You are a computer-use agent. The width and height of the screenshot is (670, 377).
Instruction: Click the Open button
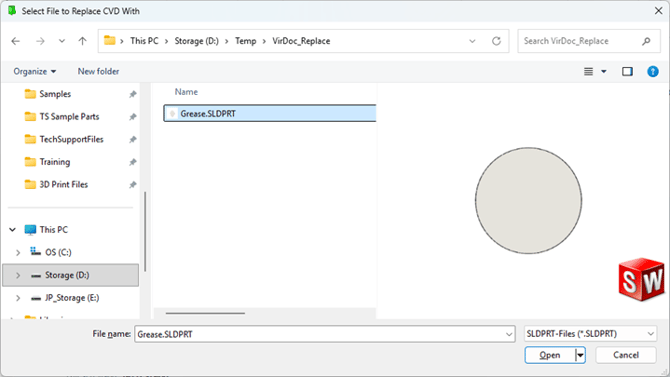click(x=550, y=355)
